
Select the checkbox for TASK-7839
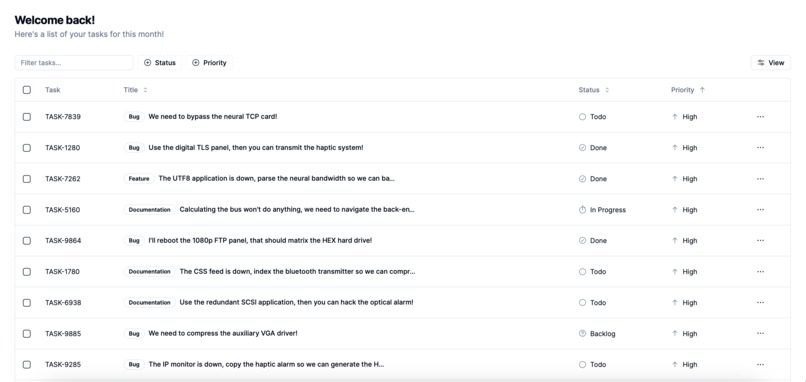[27, 117]
